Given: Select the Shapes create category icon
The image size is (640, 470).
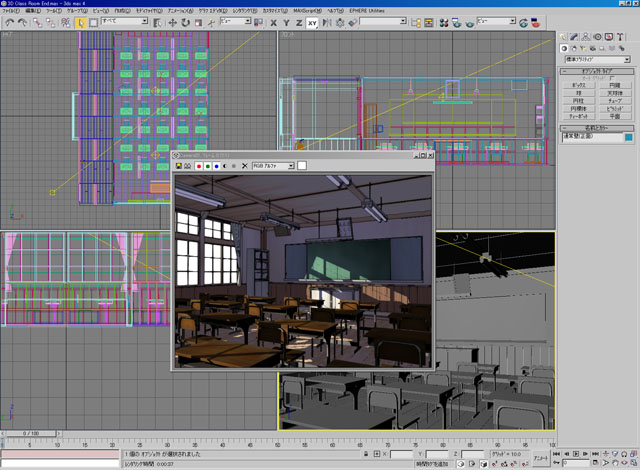Looking at the screenshot, I should 574,49.
